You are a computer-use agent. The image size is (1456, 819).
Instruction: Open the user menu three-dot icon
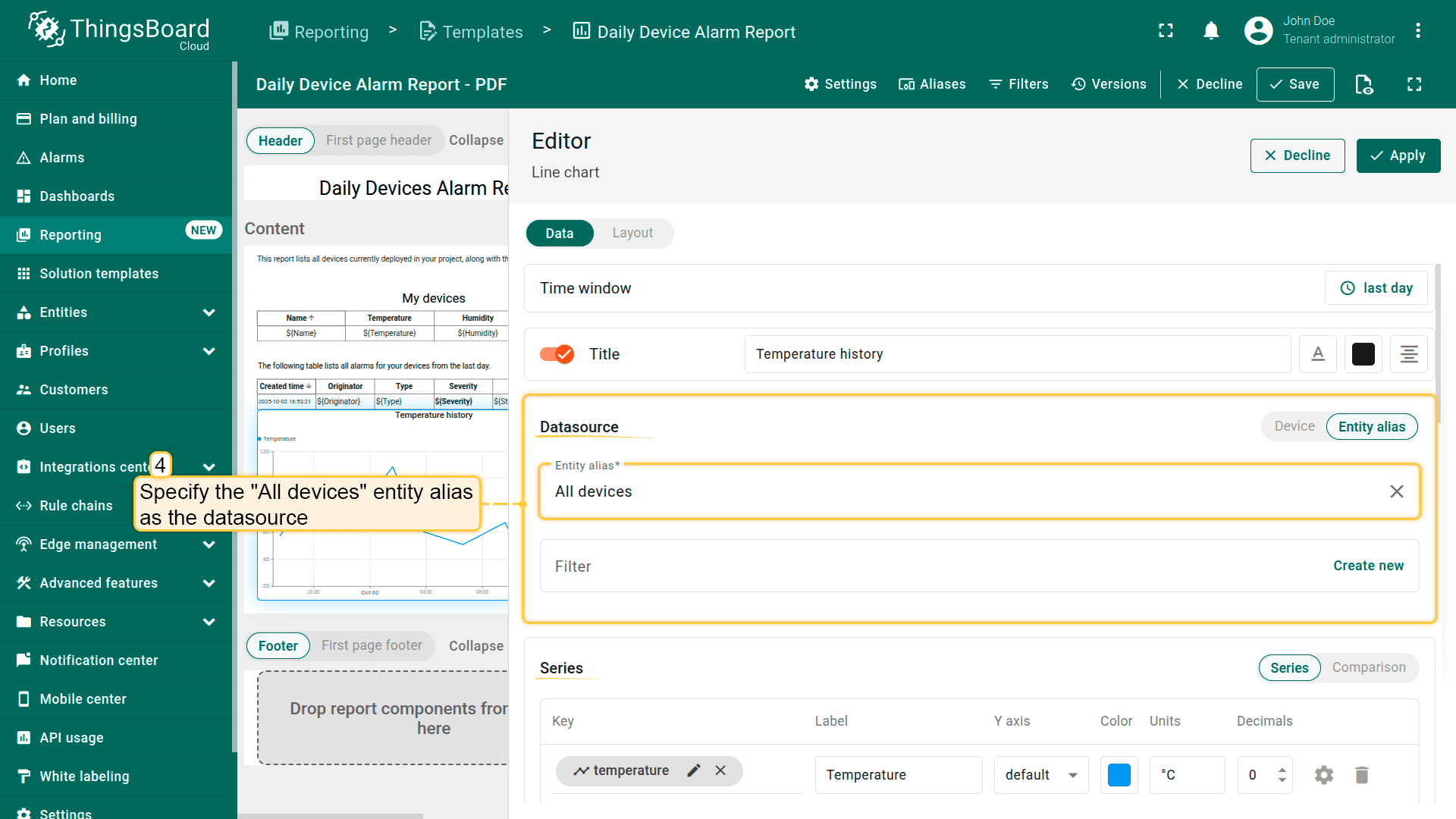[x=1417, y=31]
